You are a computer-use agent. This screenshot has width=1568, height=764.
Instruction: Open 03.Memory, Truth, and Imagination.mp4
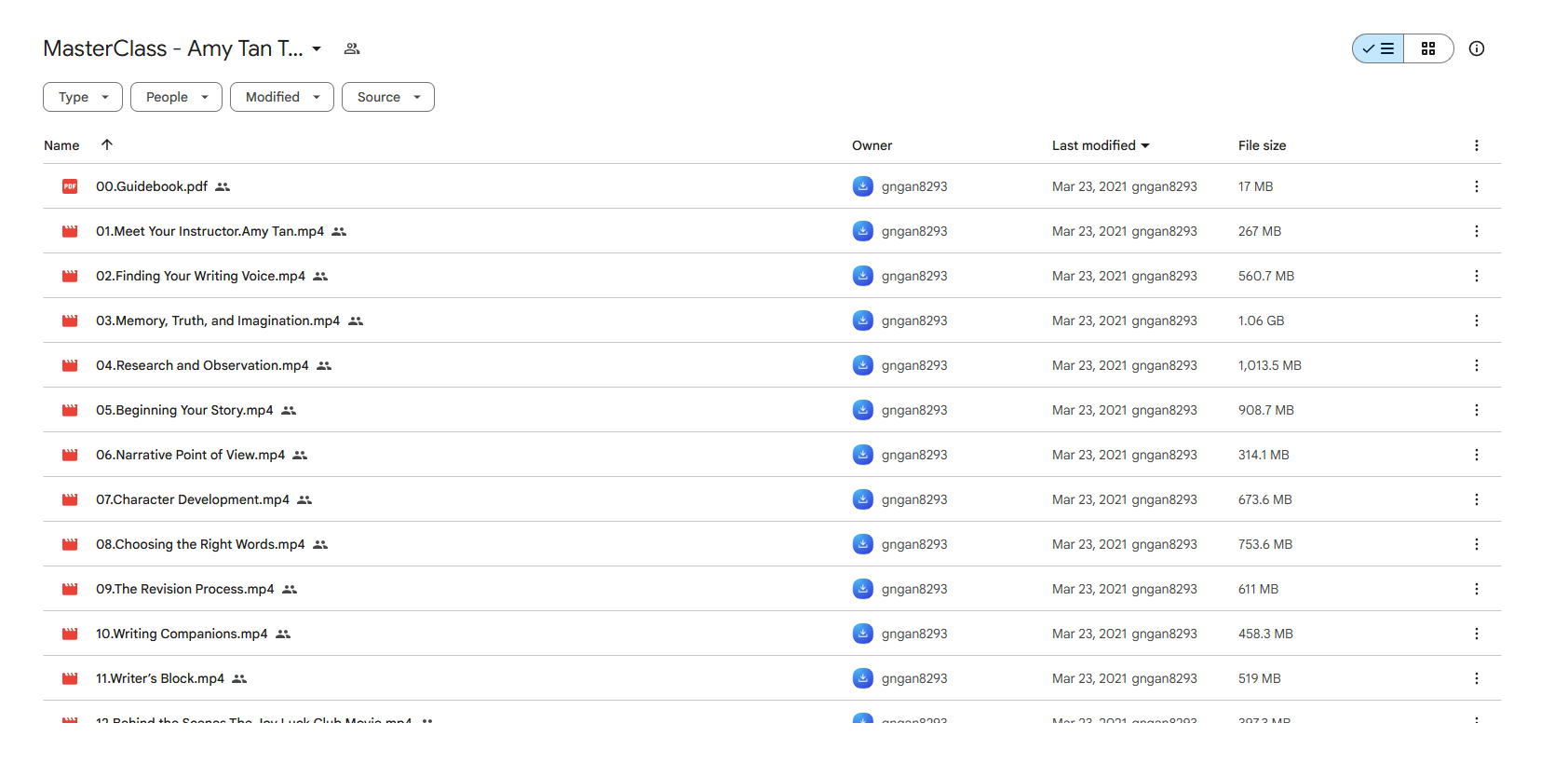click(x=218, y=321)
